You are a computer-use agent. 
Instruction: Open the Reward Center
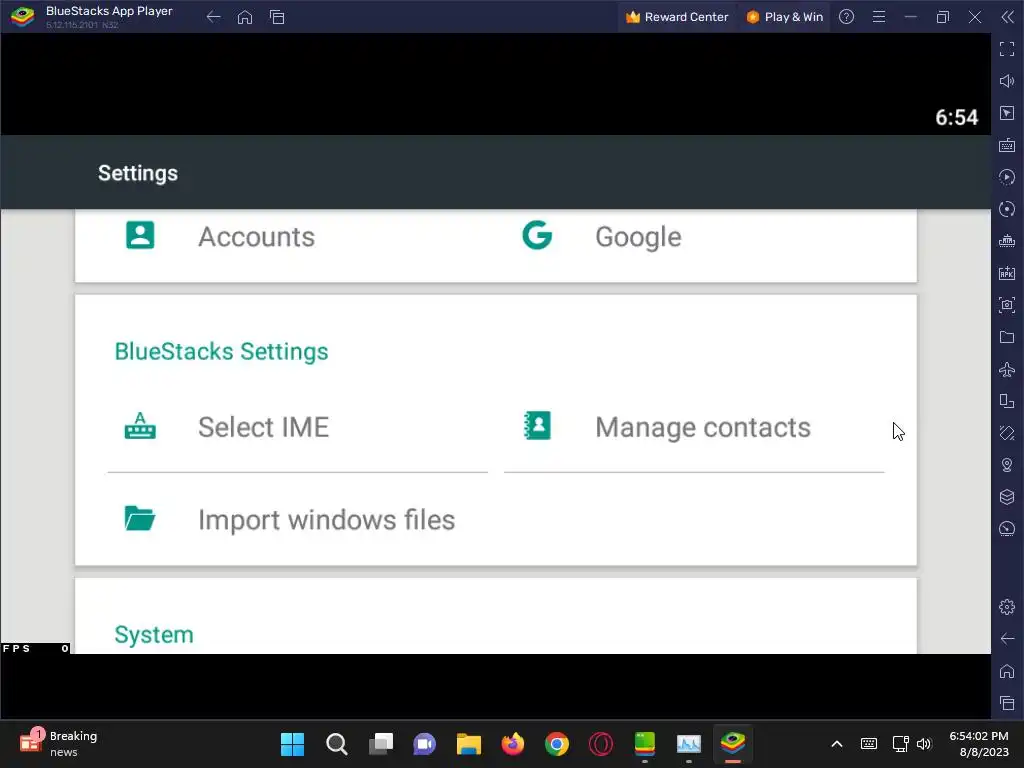tap(677, 17)
